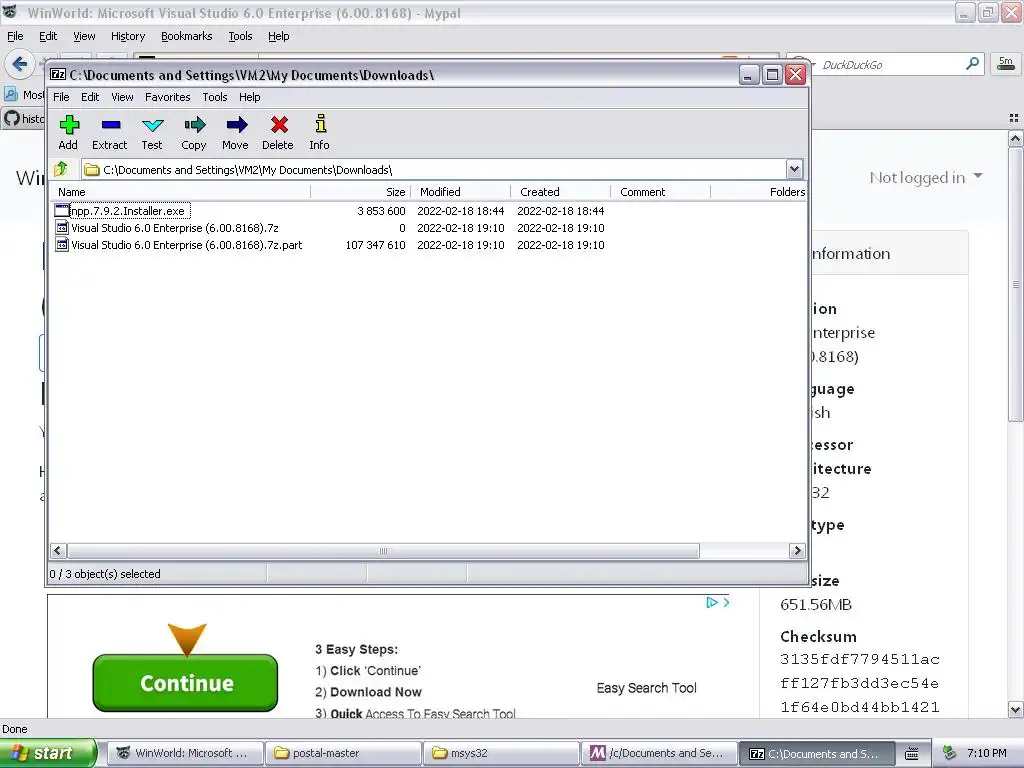Click inside the 7-Zip address path field

433,170
